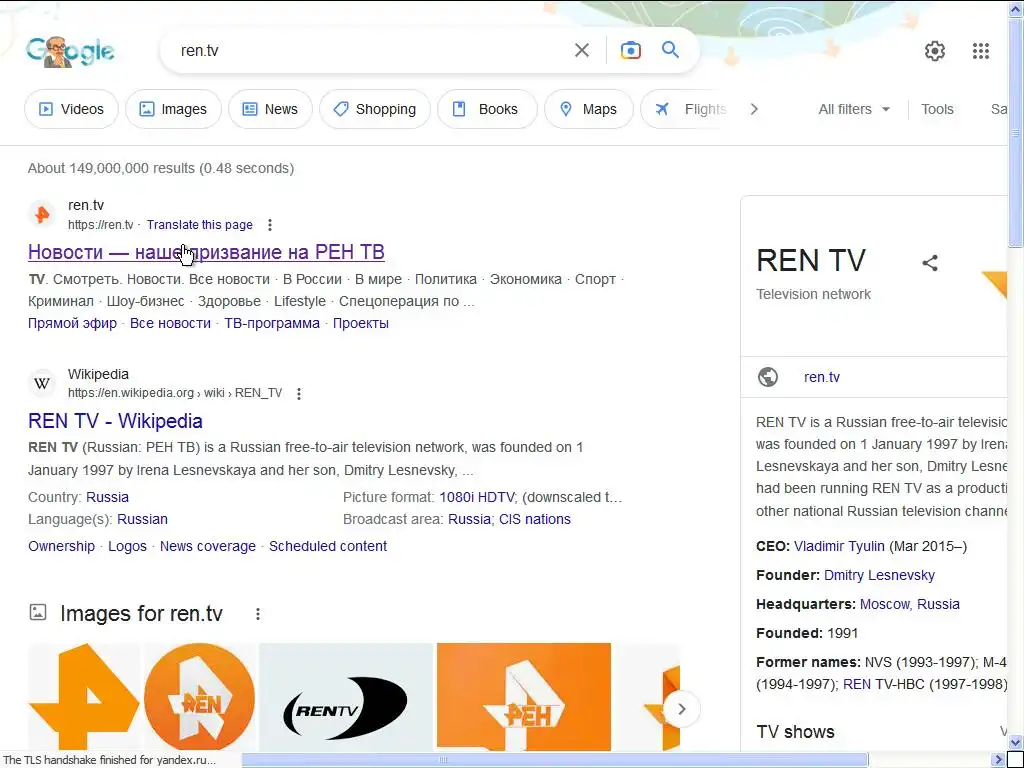Image resolution: width=1024 pixels, height=768 pixels.
Task: Click Translate this page link
Action: 199,225
